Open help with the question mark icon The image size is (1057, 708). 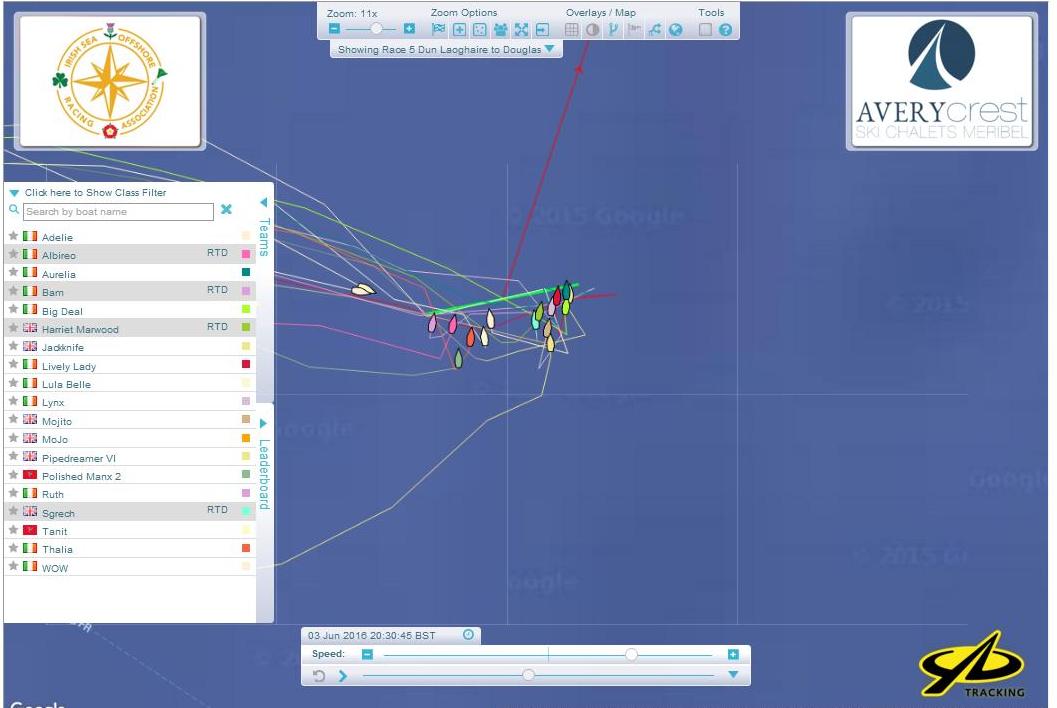725,29
